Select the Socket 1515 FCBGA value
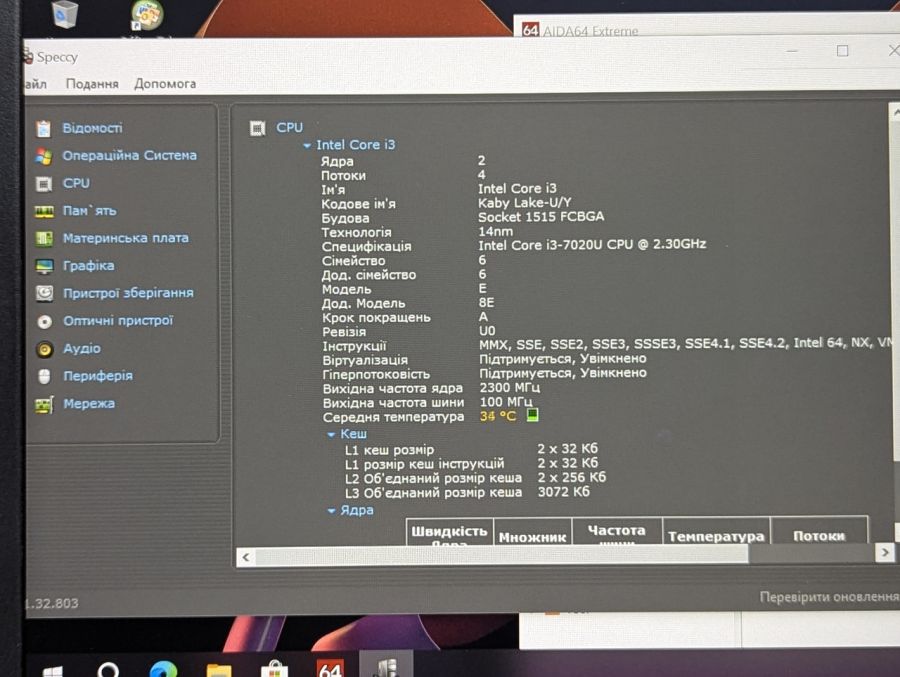900x677 pixels. (x=541, y=216)
